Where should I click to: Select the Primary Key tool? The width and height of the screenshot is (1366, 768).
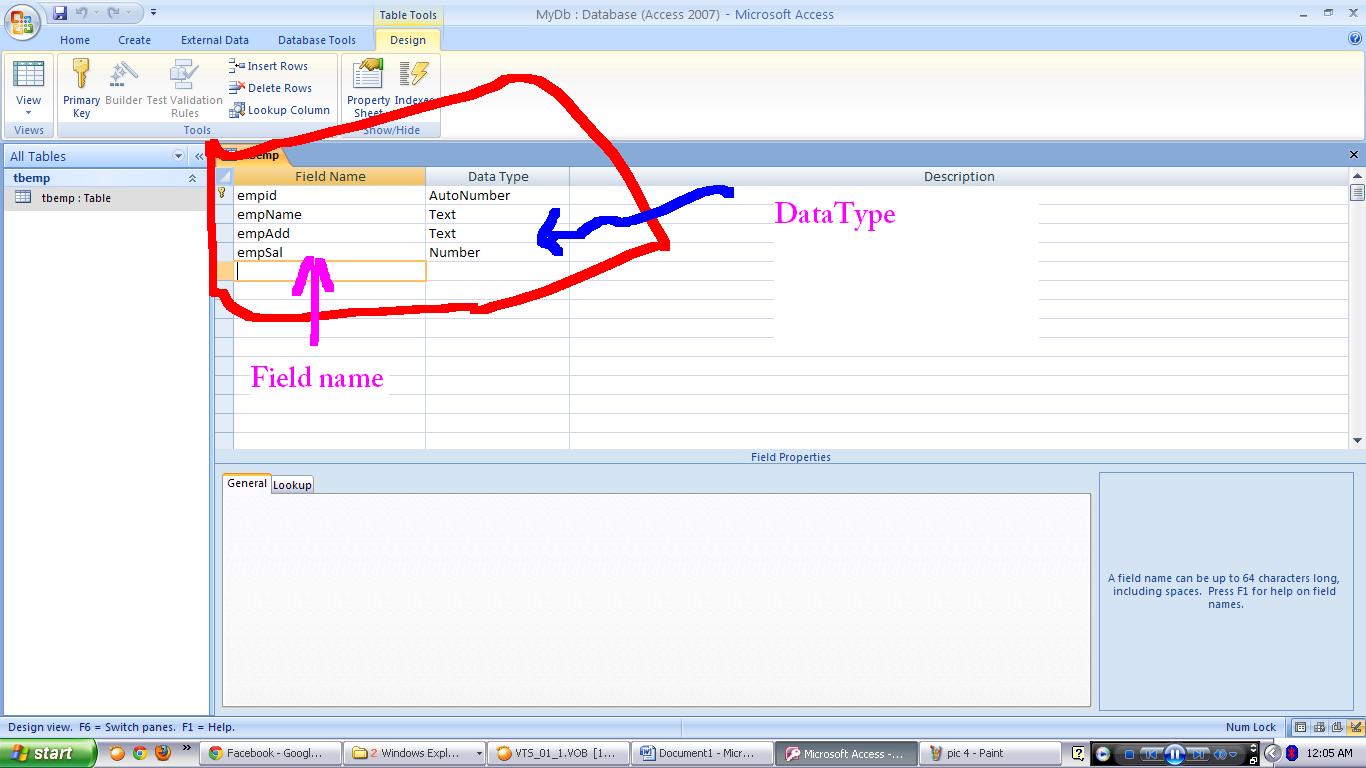tap(80, 87)
